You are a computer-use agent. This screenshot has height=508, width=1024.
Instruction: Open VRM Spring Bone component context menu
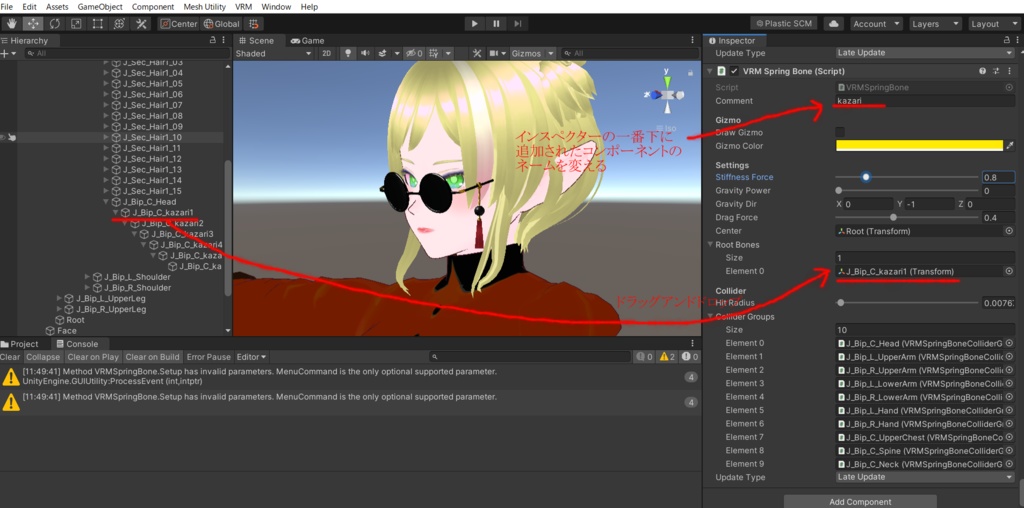pos(1010,71)
